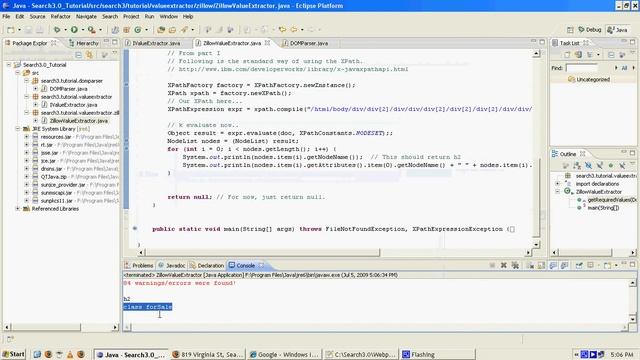Open the File menu
This screenshot has height=360, width=640.
(6, 17)
